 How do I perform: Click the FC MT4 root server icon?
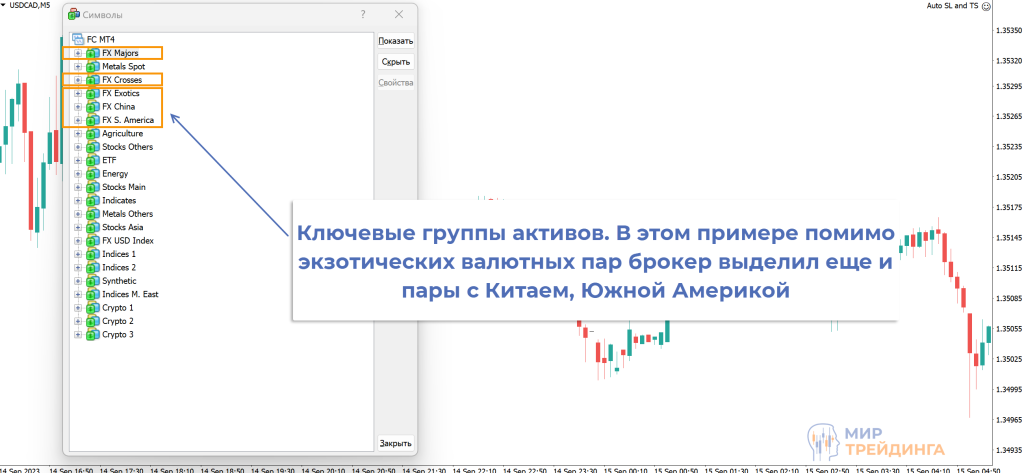(77, 39)
